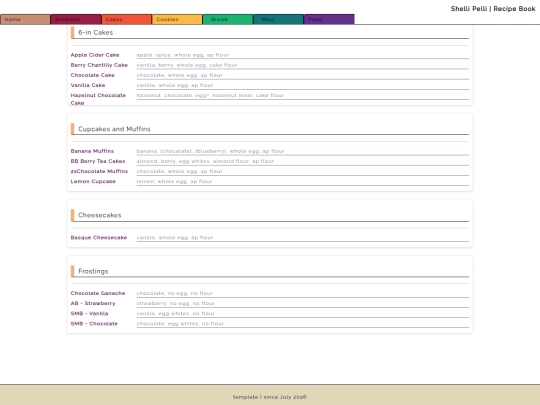Open the Berry Chantilly Cake recipe

(x=99, y=65)
